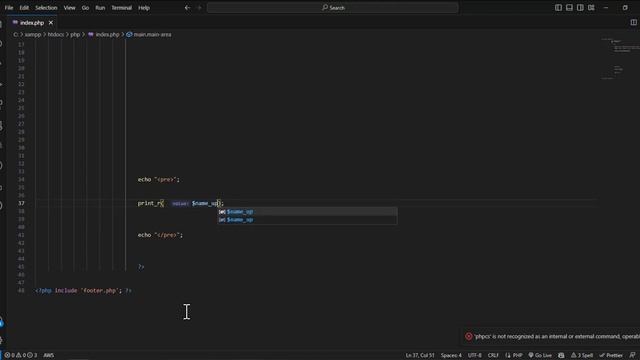This screenshot has width=640, height=360.
Task: Open the View menu
Action: click(69, 8)
